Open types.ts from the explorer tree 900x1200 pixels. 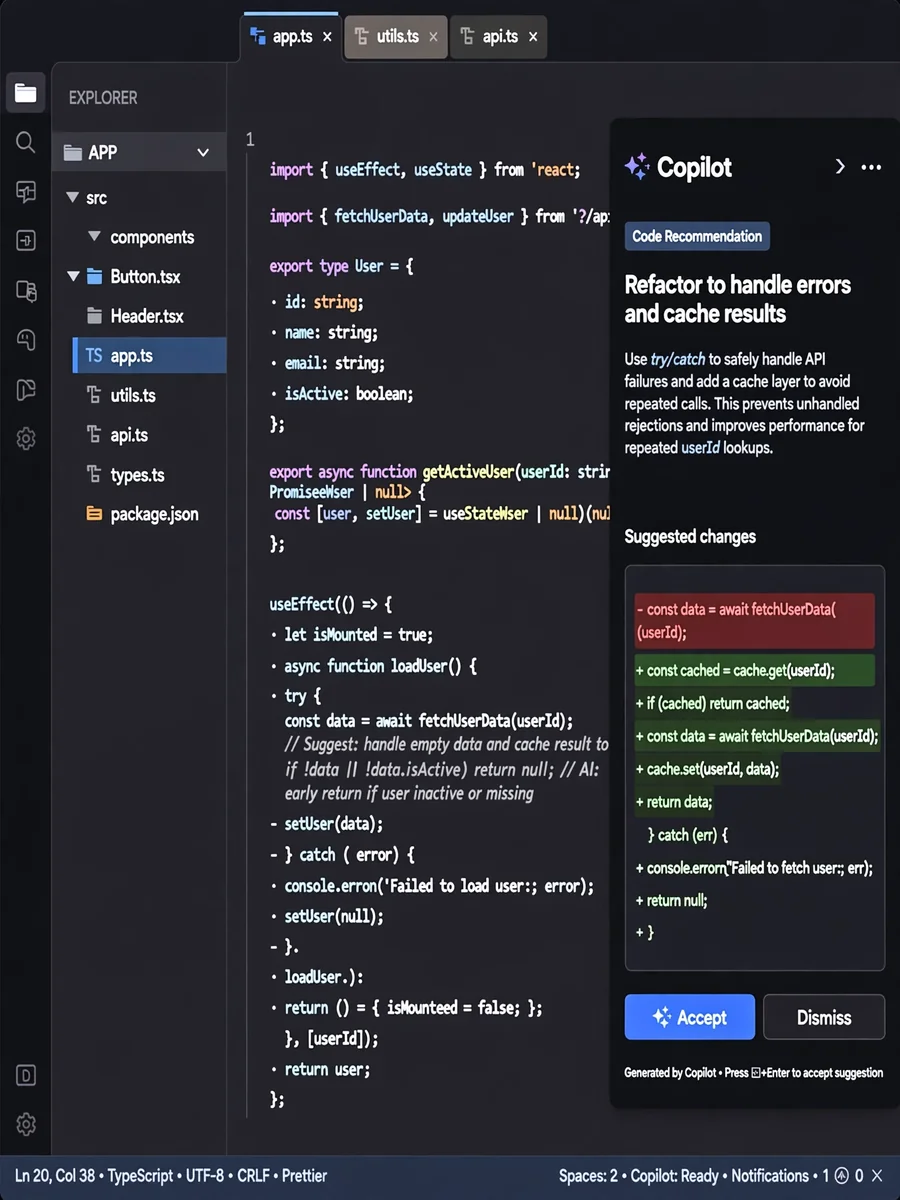tap(137, 475)
